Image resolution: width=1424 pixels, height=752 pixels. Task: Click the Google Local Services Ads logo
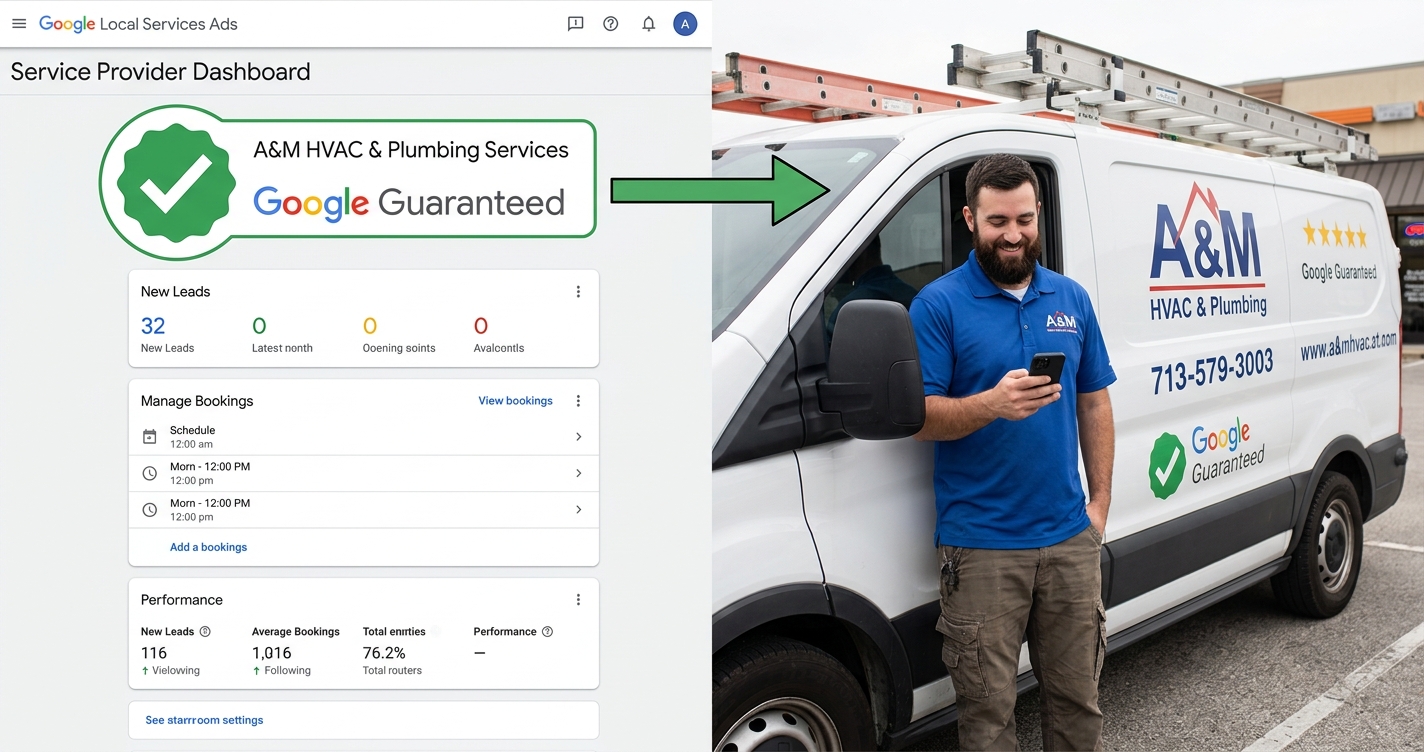(x=138, y=24)
